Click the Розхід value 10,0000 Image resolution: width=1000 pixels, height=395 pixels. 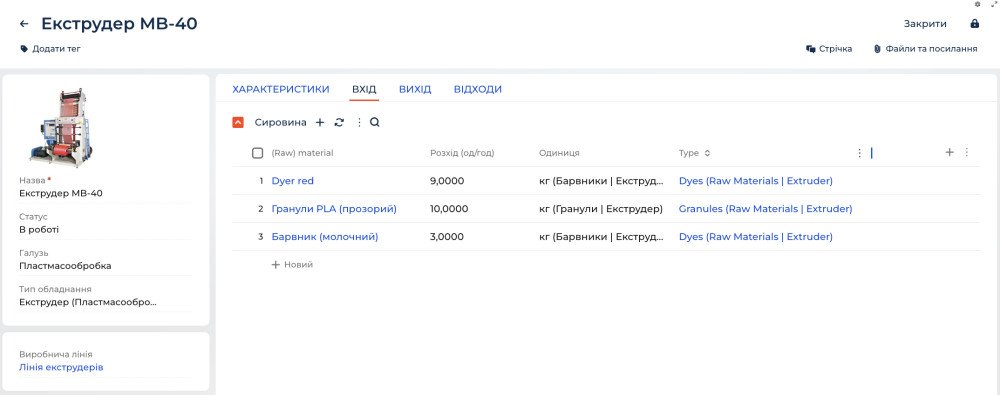click(x=450, y=209)
